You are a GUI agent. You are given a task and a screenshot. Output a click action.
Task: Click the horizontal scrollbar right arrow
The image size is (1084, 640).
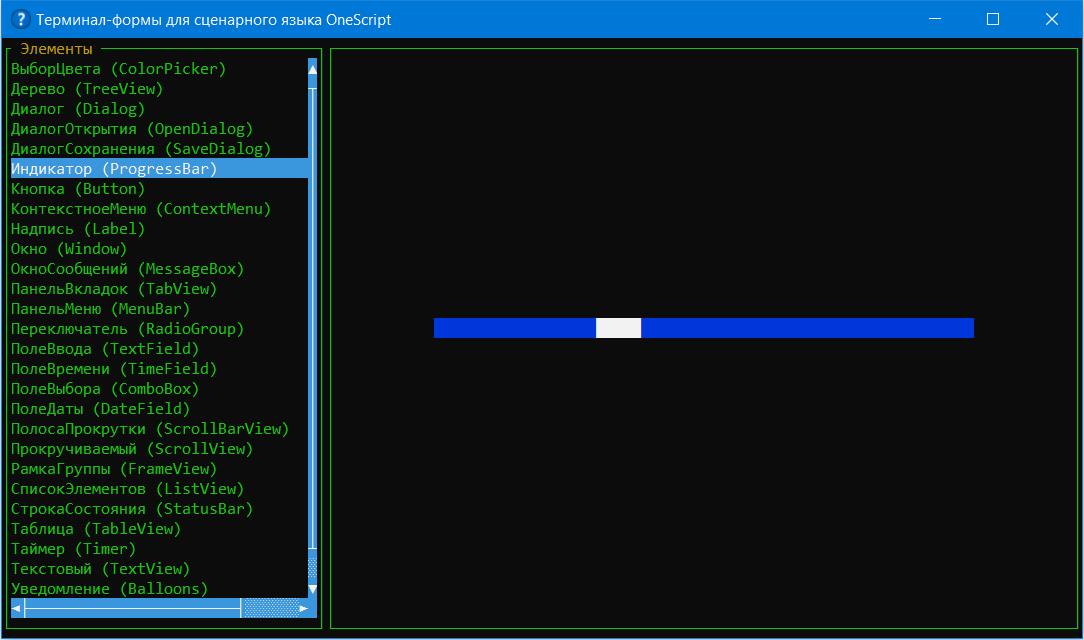tap(303, 608)
